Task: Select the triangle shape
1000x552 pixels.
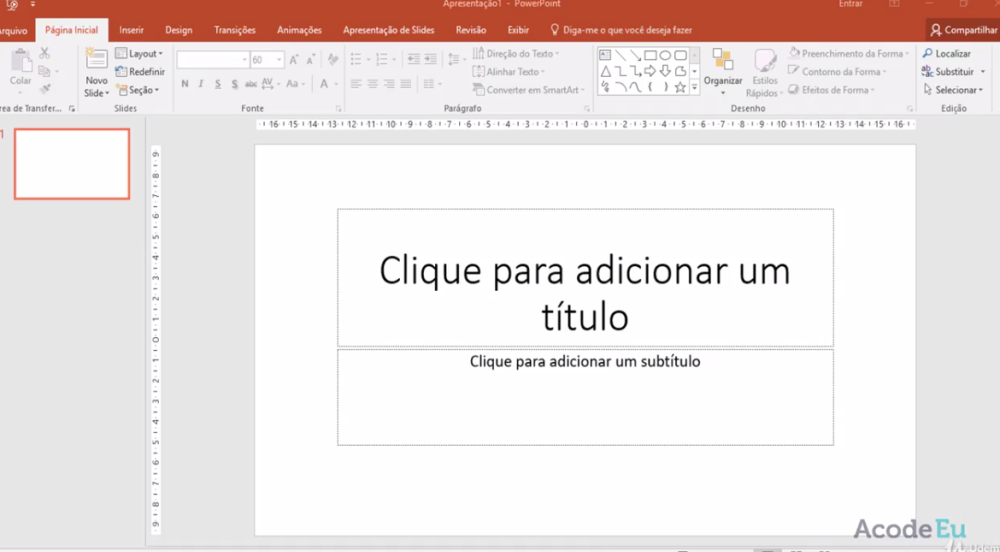Action: coord(605,71)
